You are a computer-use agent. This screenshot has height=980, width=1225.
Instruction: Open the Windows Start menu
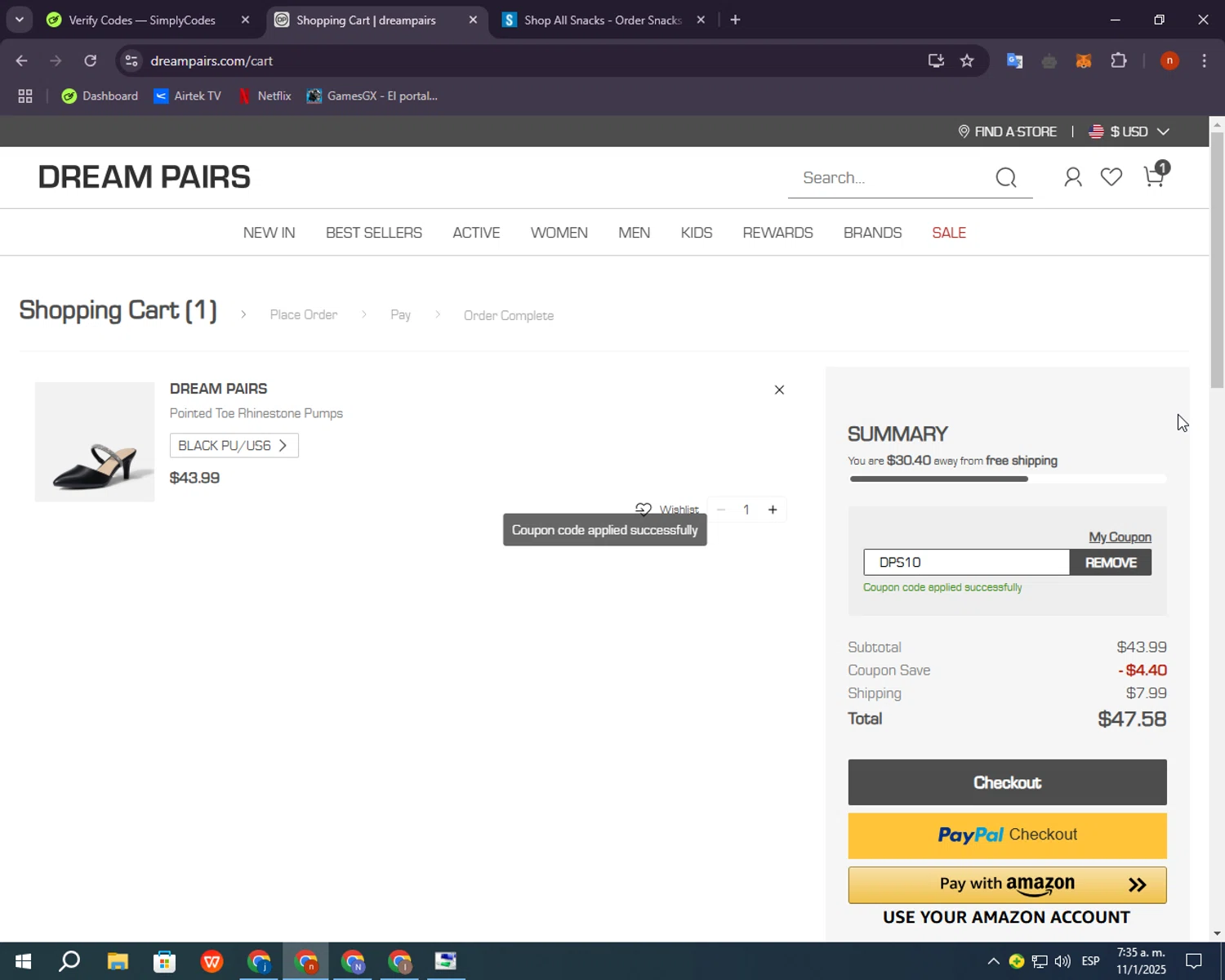coord(23,961)
